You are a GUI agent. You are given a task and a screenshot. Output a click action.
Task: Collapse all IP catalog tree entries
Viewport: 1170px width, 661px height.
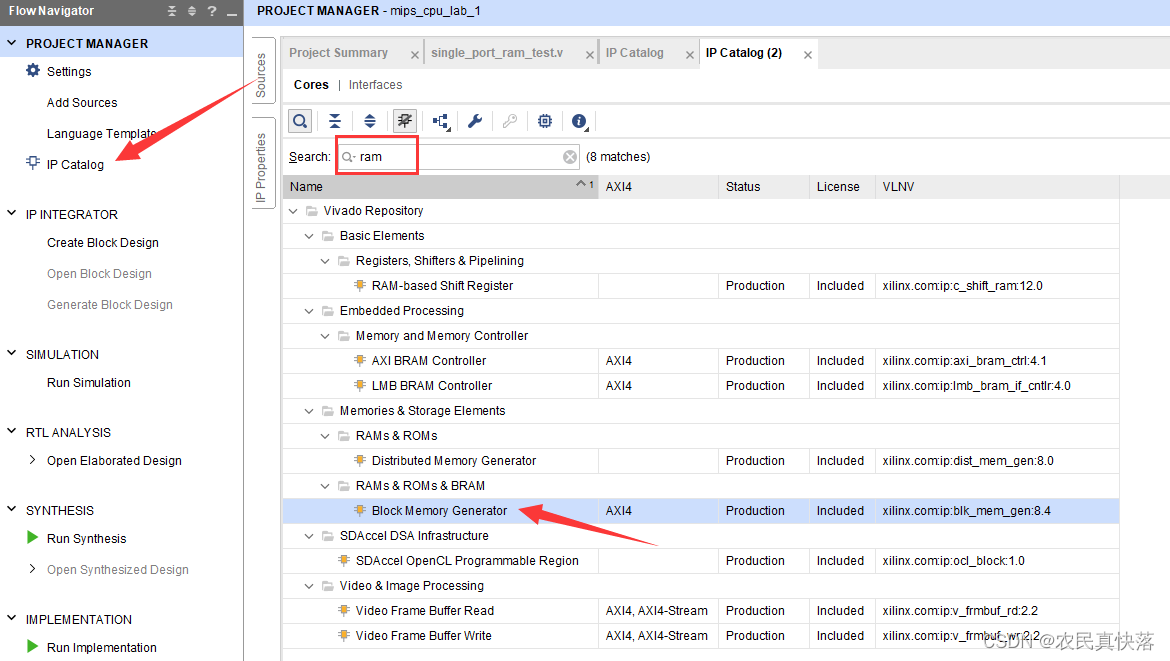tap(335, 121)
